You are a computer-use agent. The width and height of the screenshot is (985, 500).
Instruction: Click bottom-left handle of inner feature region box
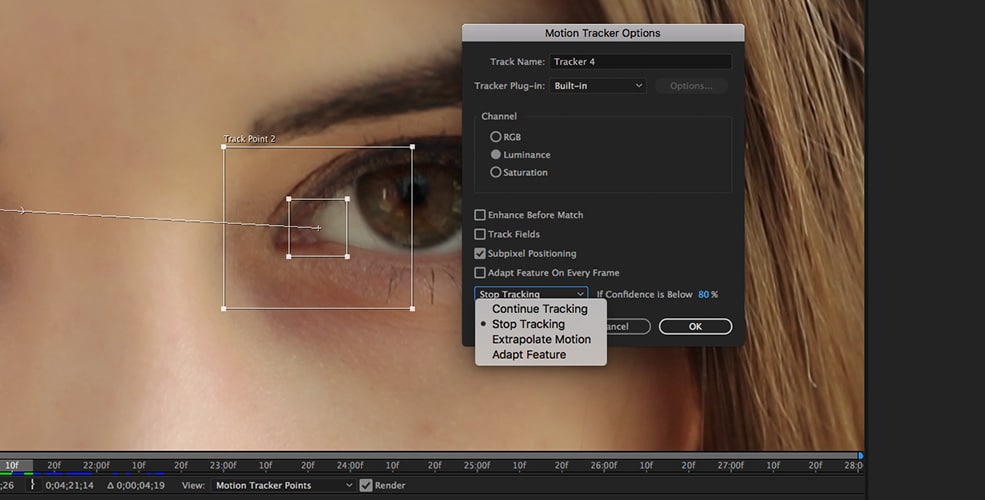coord(289,256)
